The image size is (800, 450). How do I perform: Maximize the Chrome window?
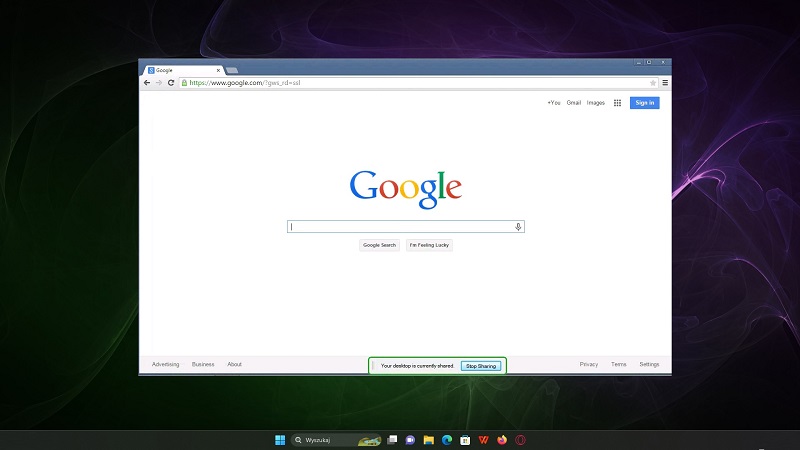649,62
